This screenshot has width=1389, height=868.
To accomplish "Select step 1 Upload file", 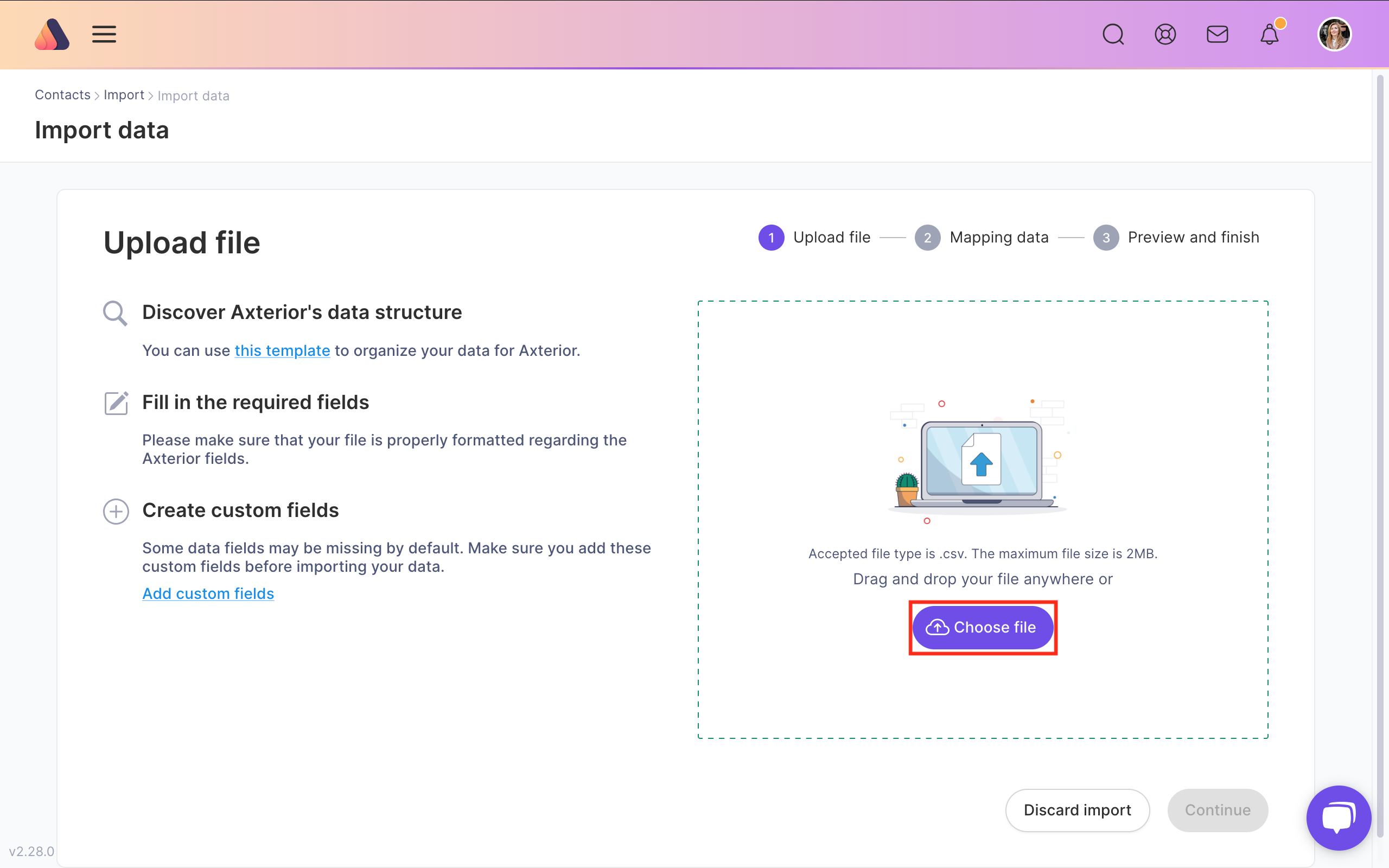I will tap(814, 238).
